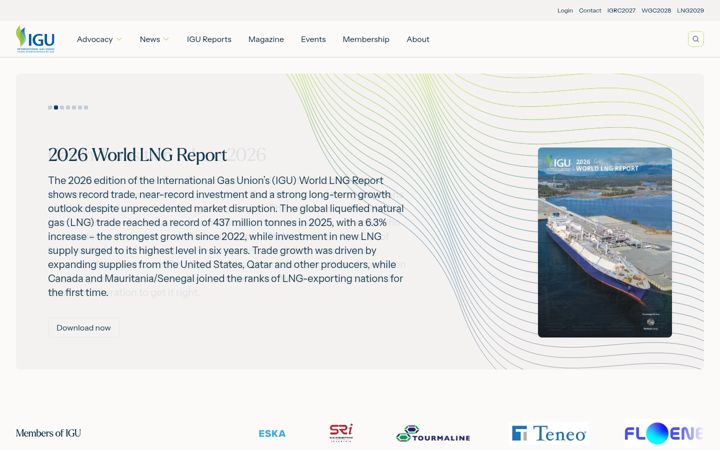Open the IGRC2027 link
720x450 pixels.
coord(621,10)
